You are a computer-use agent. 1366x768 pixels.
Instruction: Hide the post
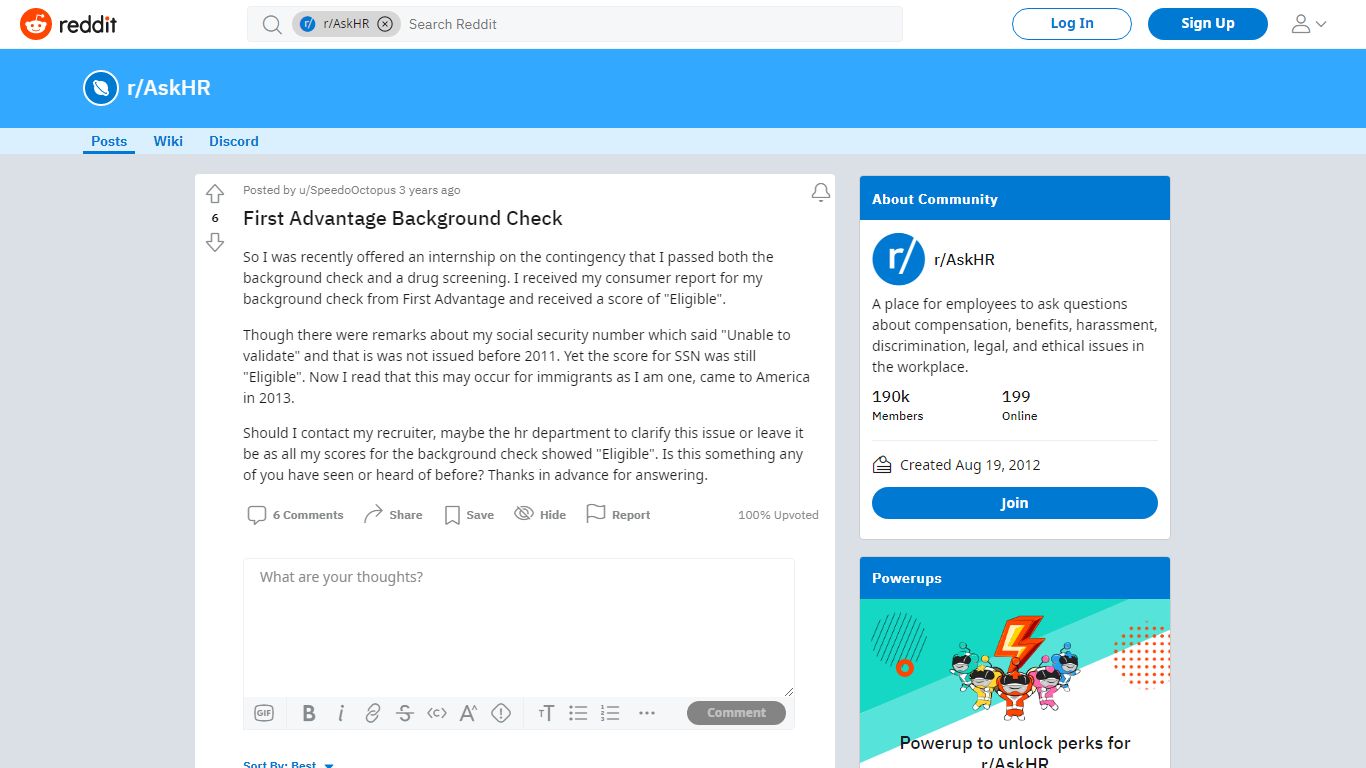click(x=540, y=515)
